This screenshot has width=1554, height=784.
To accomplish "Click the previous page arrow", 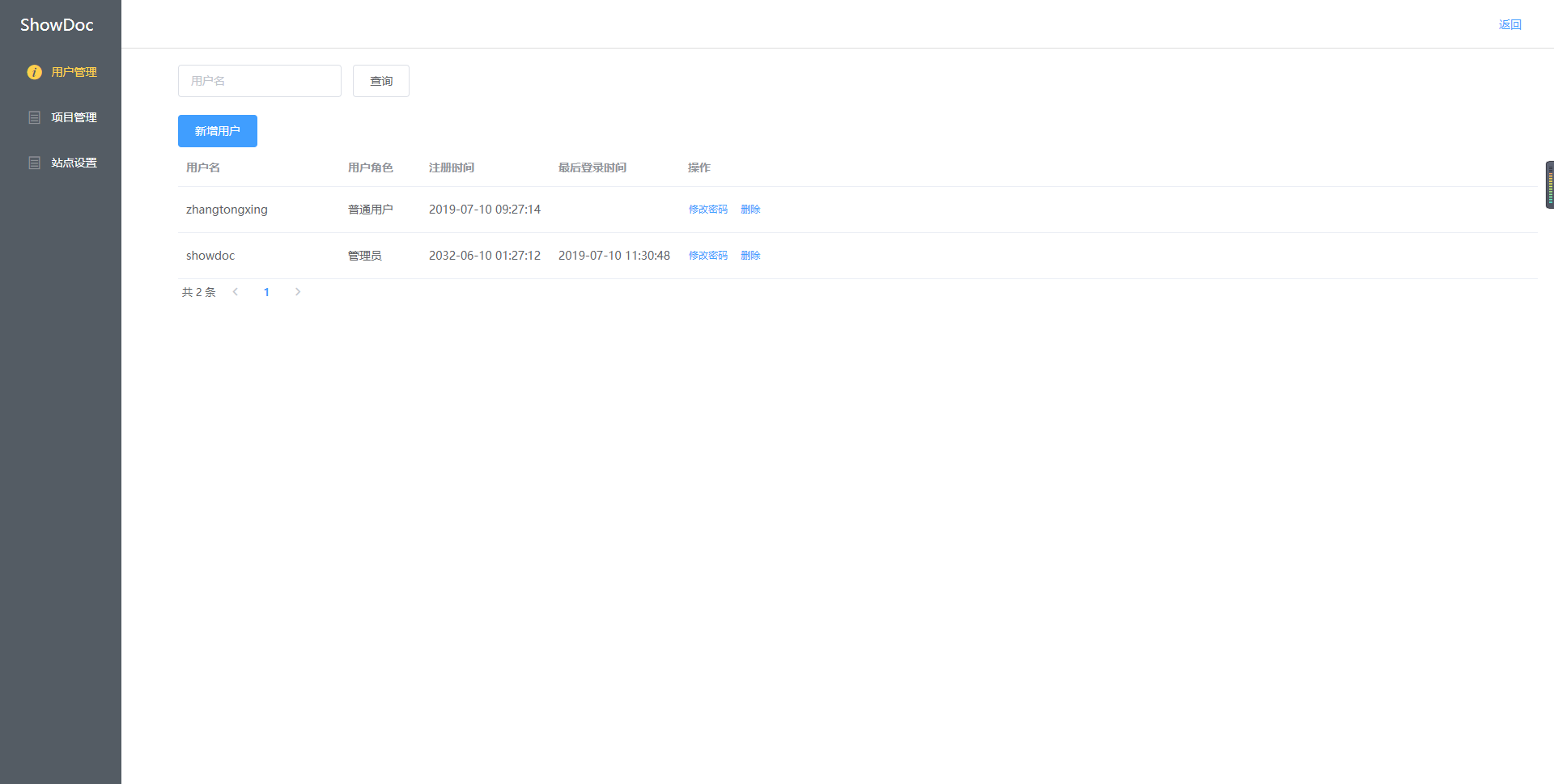I will click(x=236, y=292).
